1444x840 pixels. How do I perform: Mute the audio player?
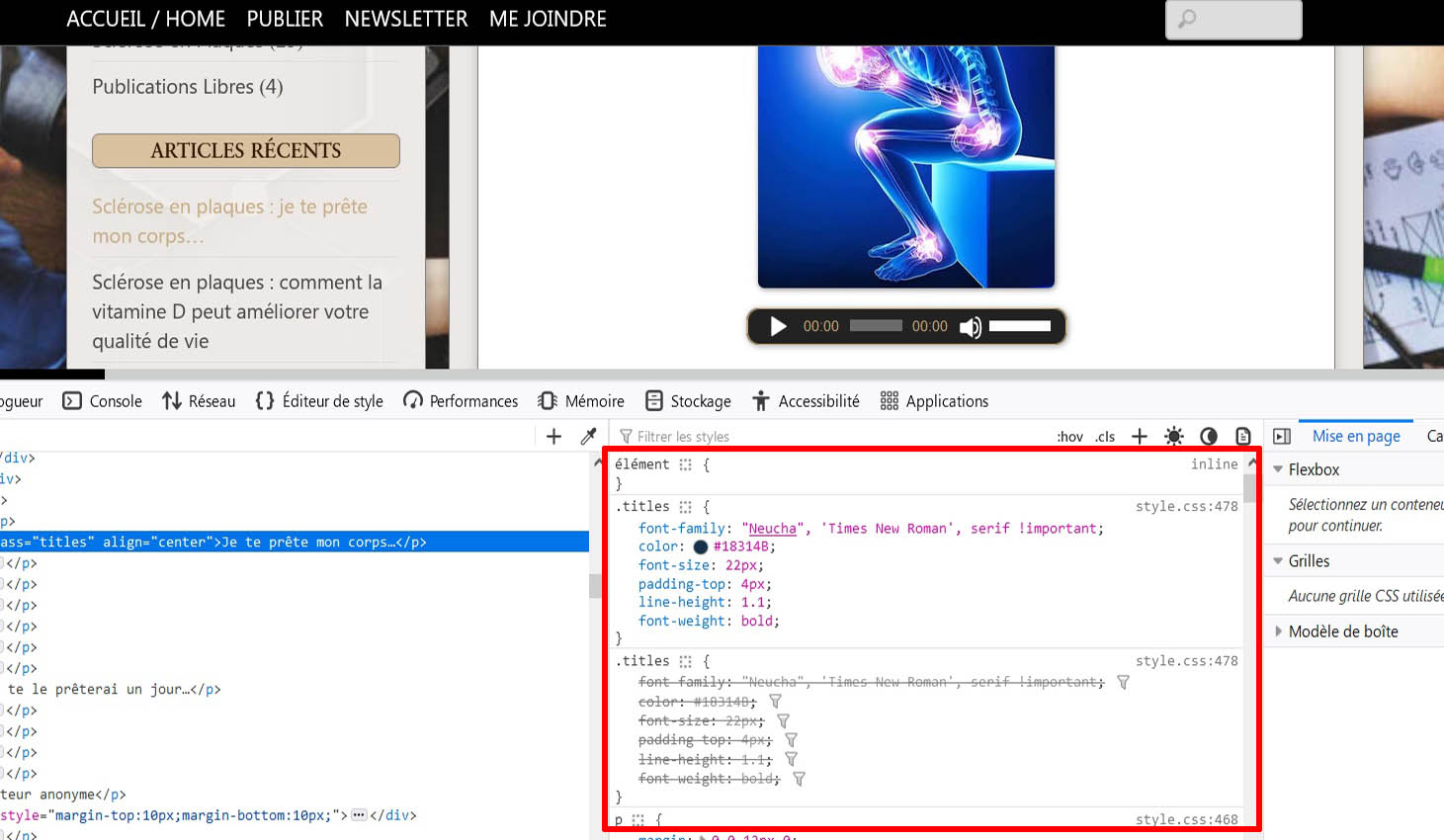point(971,326)
